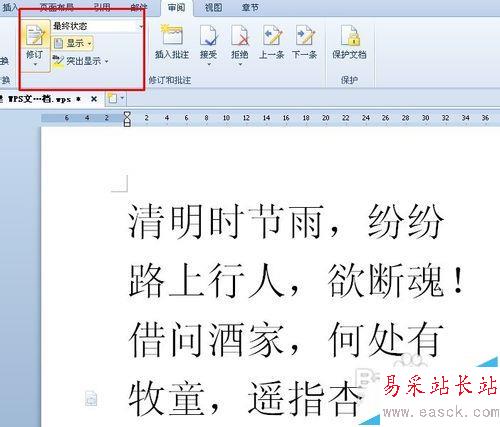Switch to the 插入 insert tab
This screenshot has width=500, height=427.
[10, 7]
